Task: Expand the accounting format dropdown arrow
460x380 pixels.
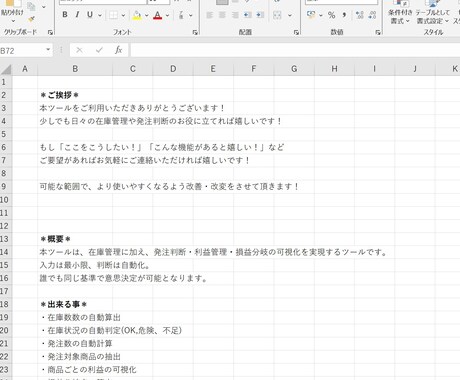Action: point(320,15)
